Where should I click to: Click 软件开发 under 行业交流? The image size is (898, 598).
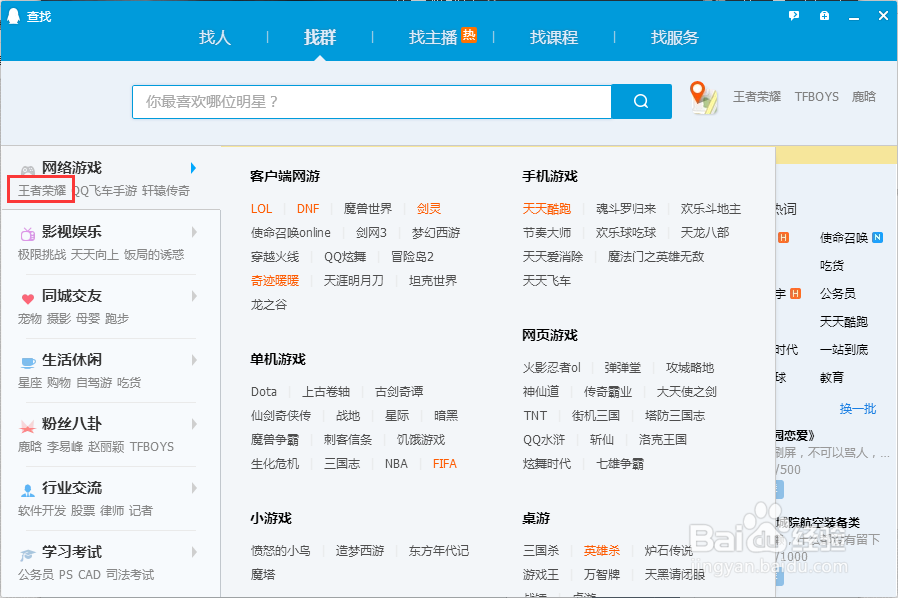pyautogui.click(x=42, y=510)
